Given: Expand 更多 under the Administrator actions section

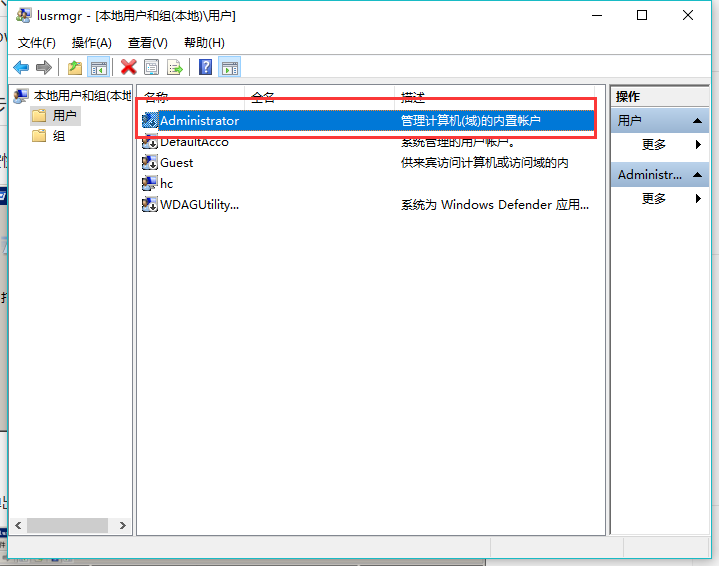Looking at the screenshot, I should tap(654, 199).
